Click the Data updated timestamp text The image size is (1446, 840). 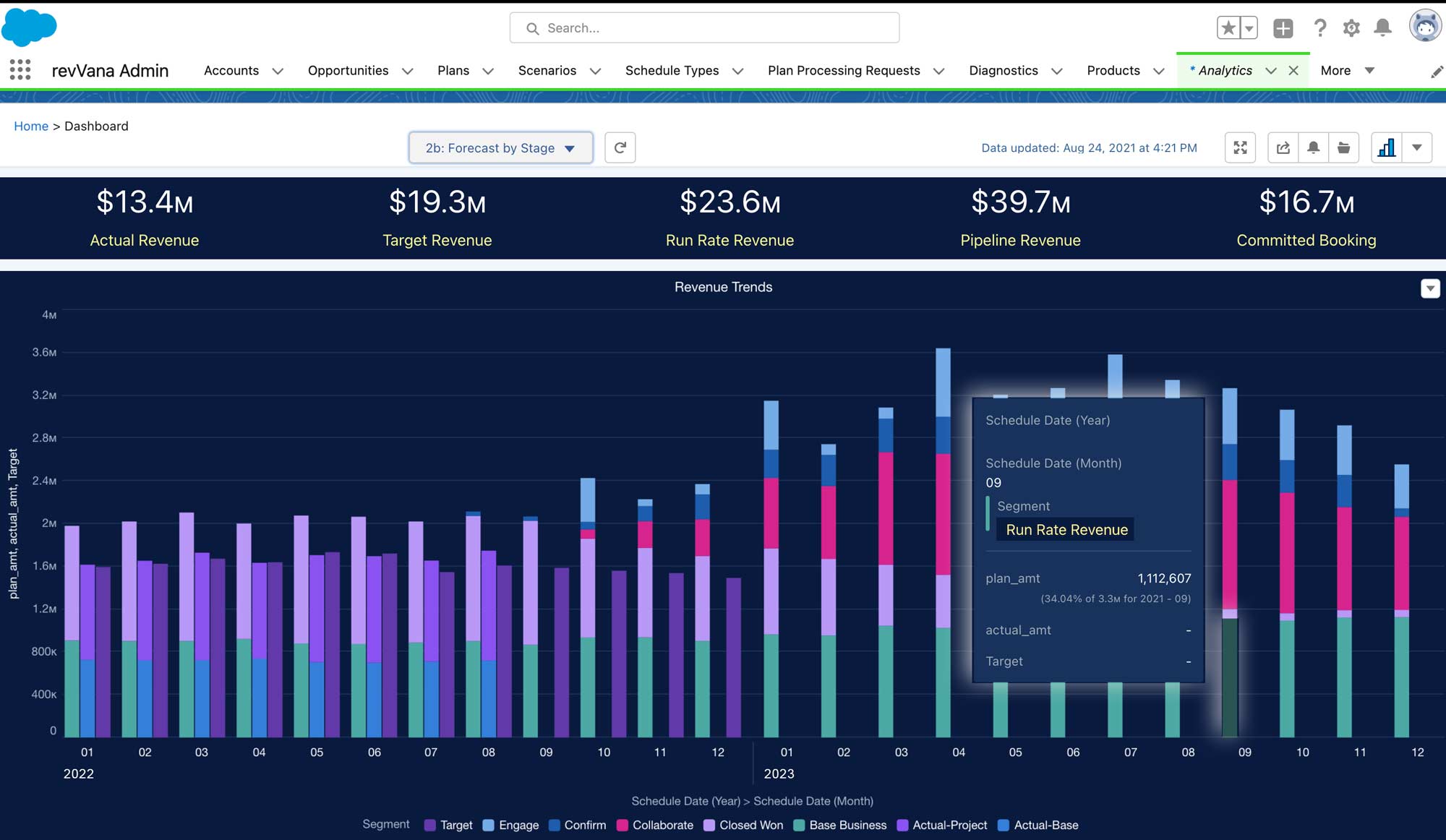tap(1089, 147)
